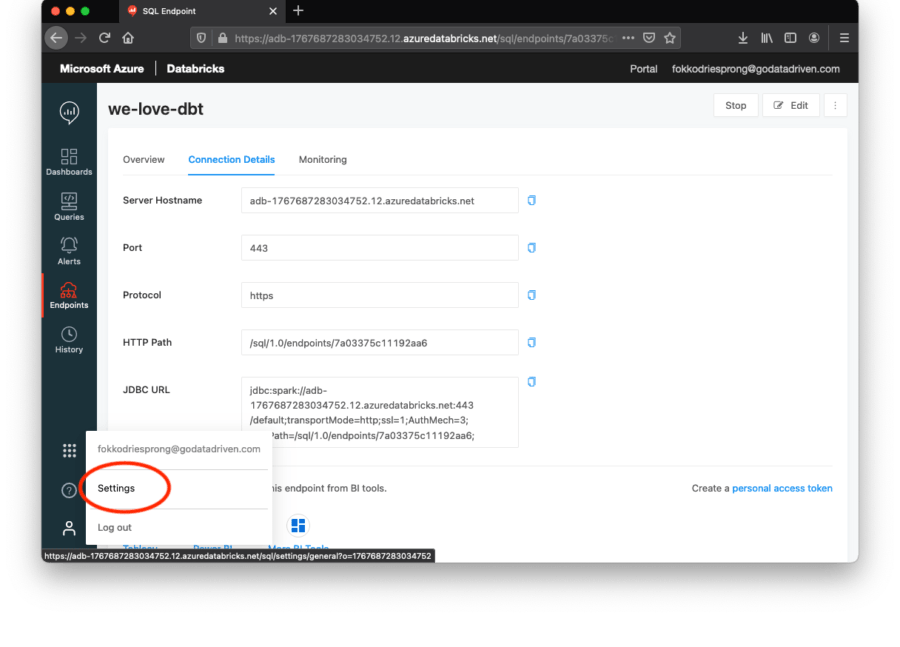Click the tracking protection shield icon
The height and width of the screenshot is (647, 900).
[201, 38]
